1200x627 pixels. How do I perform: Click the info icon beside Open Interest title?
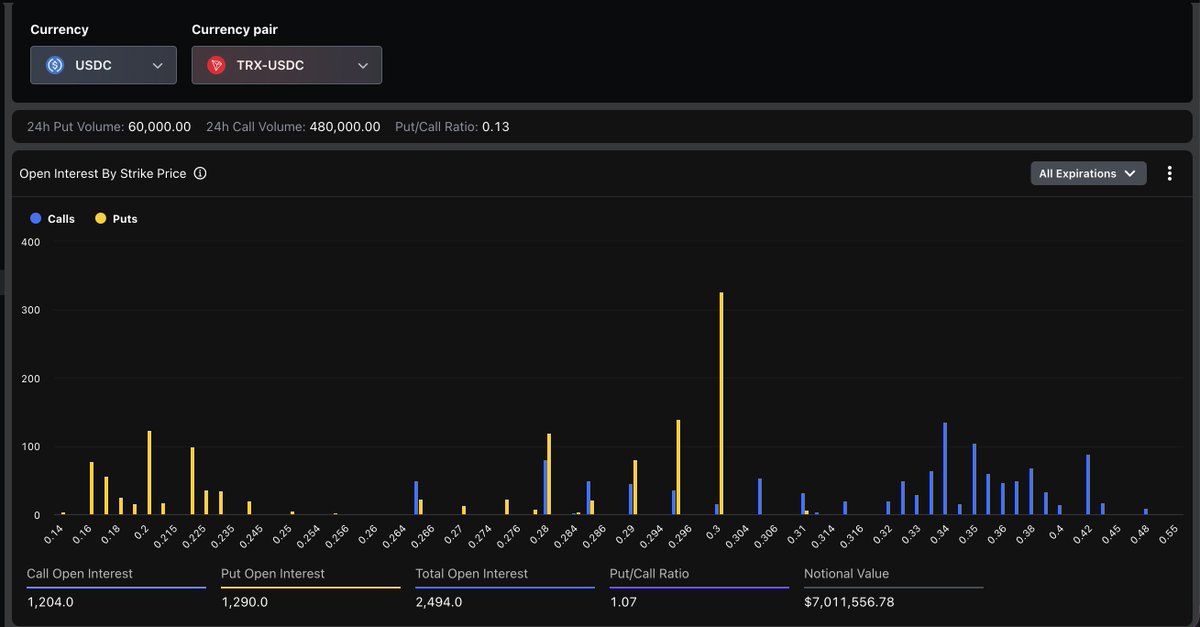[x=200, y=174]
